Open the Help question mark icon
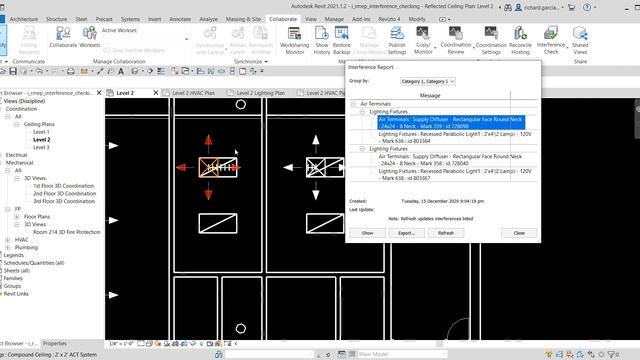640x360 pixels. 587,7
